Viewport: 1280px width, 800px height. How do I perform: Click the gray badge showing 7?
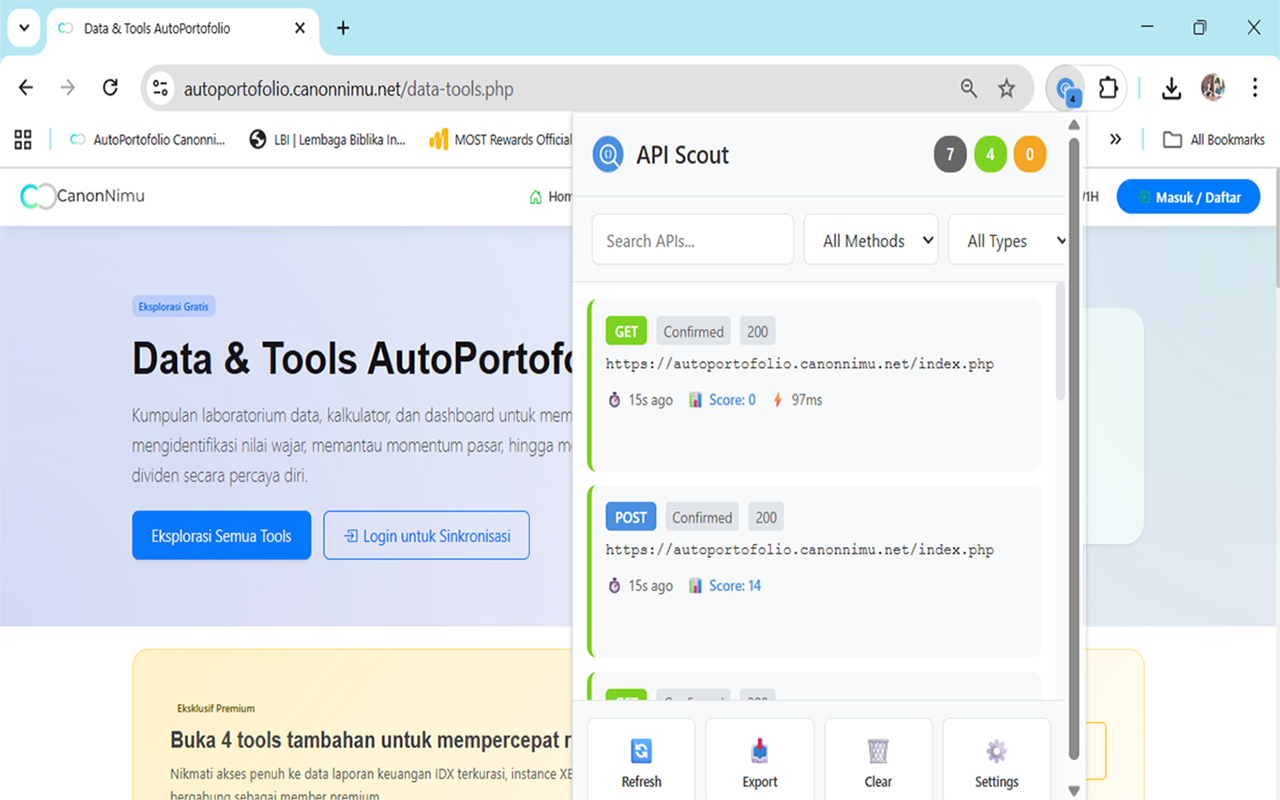(x=950, y=155)
